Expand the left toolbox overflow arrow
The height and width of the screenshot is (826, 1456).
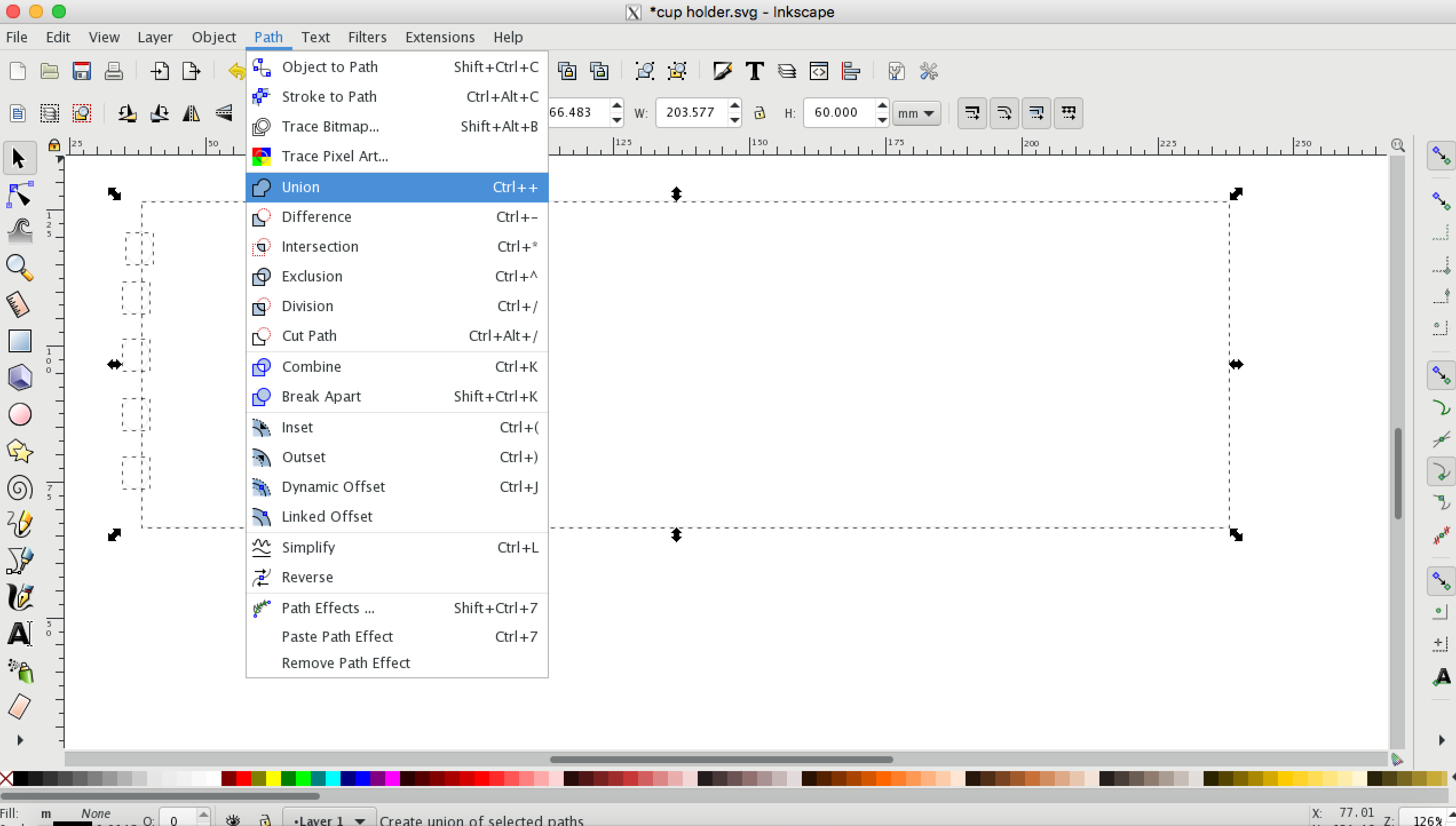[x=20, y=740]
